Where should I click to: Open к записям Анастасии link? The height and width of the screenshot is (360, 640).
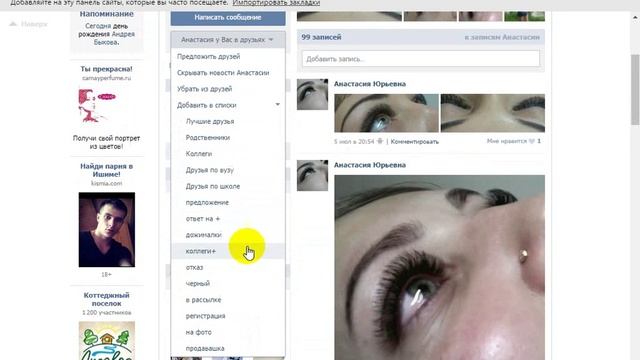502,37
